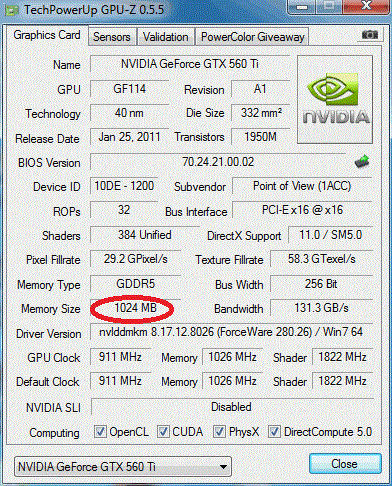Click the Bus Interface field PCI-E x16
This screenshot has height=486, width=392.
[x=302, y=210]
